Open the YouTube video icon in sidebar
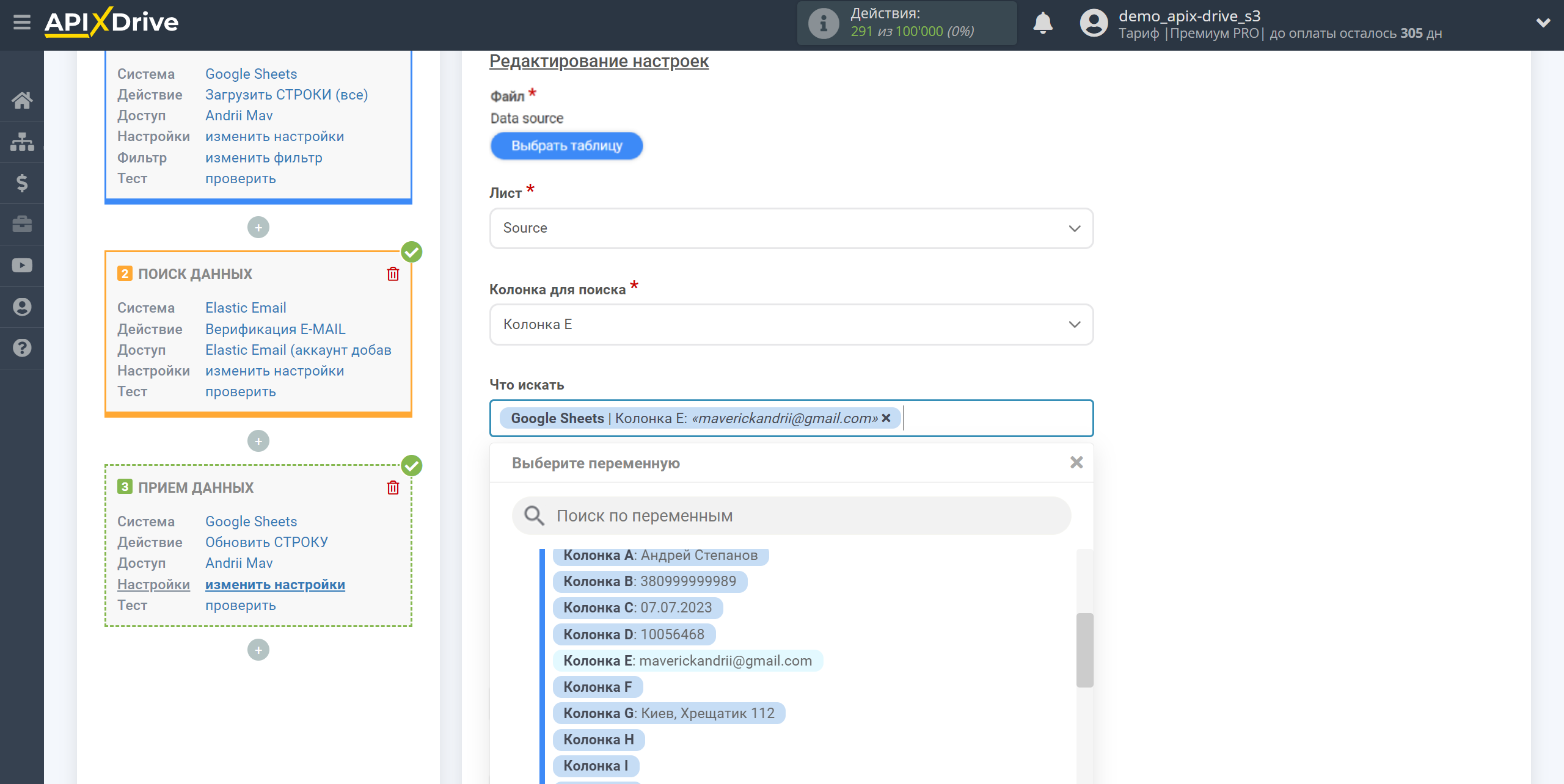 (22, 266)
